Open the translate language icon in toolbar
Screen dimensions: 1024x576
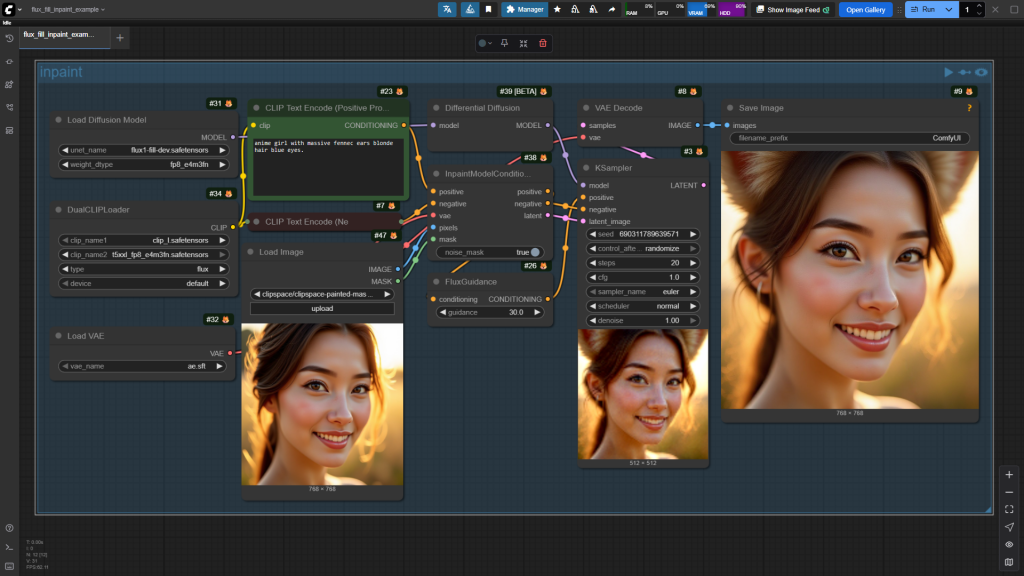447,9
